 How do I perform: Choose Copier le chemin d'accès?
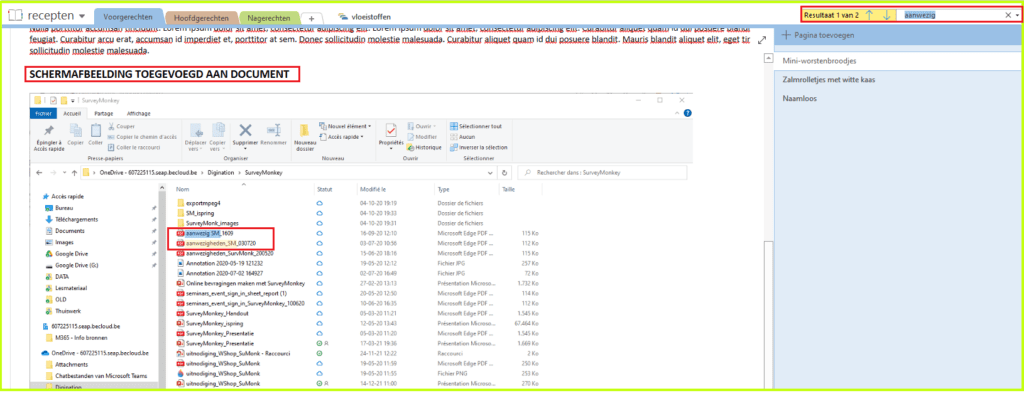(142, 136)
